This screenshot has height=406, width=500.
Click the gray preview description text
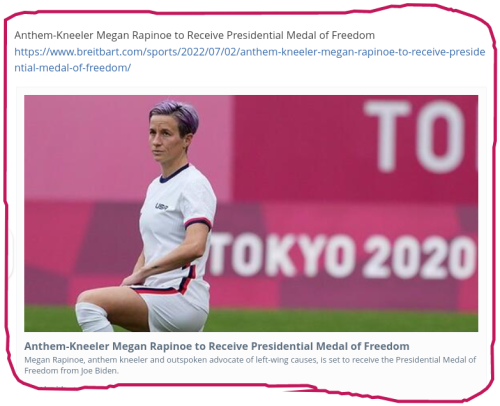click(x=250, y=365)
